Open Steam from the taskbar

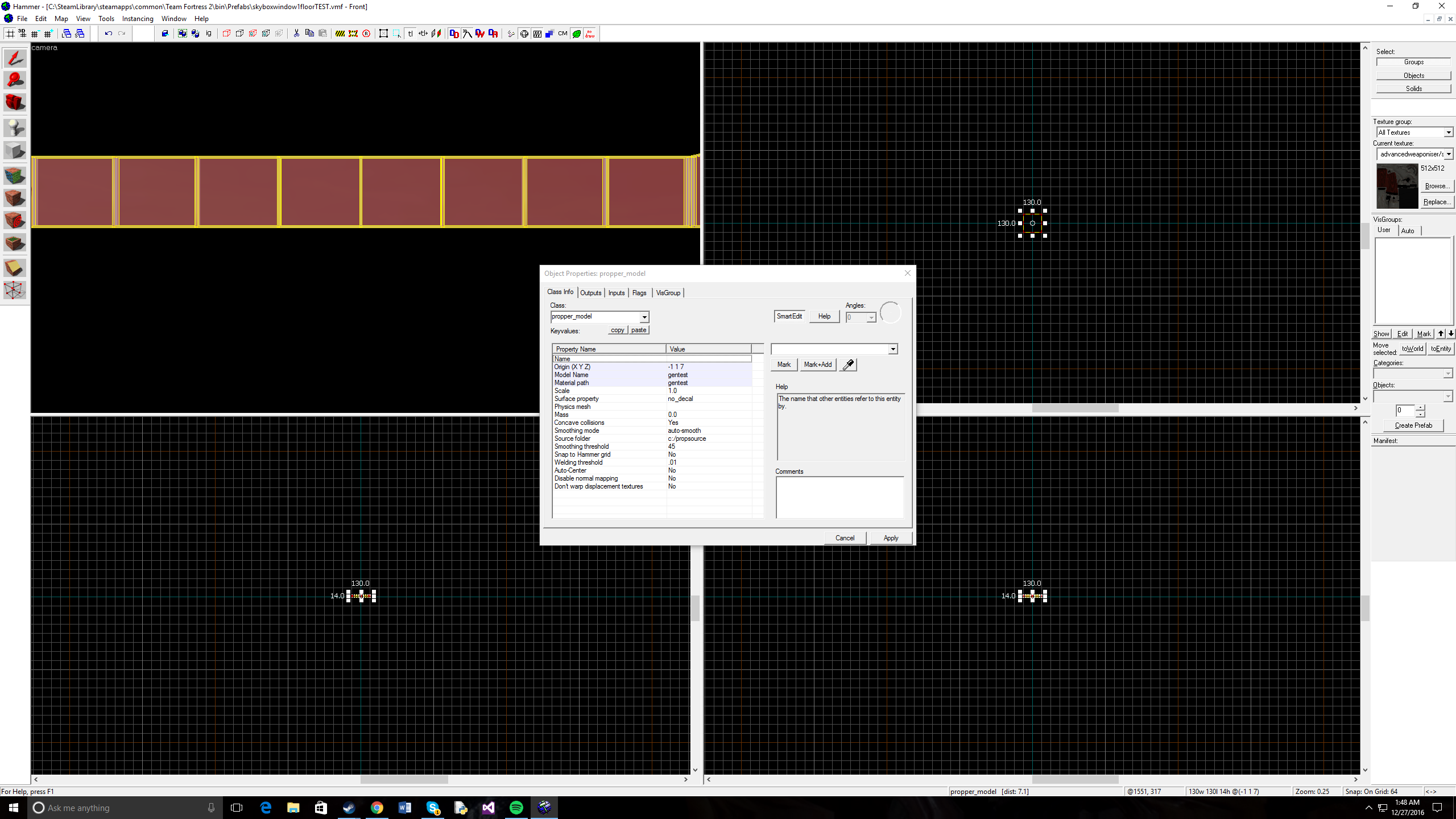coord(349,808)
